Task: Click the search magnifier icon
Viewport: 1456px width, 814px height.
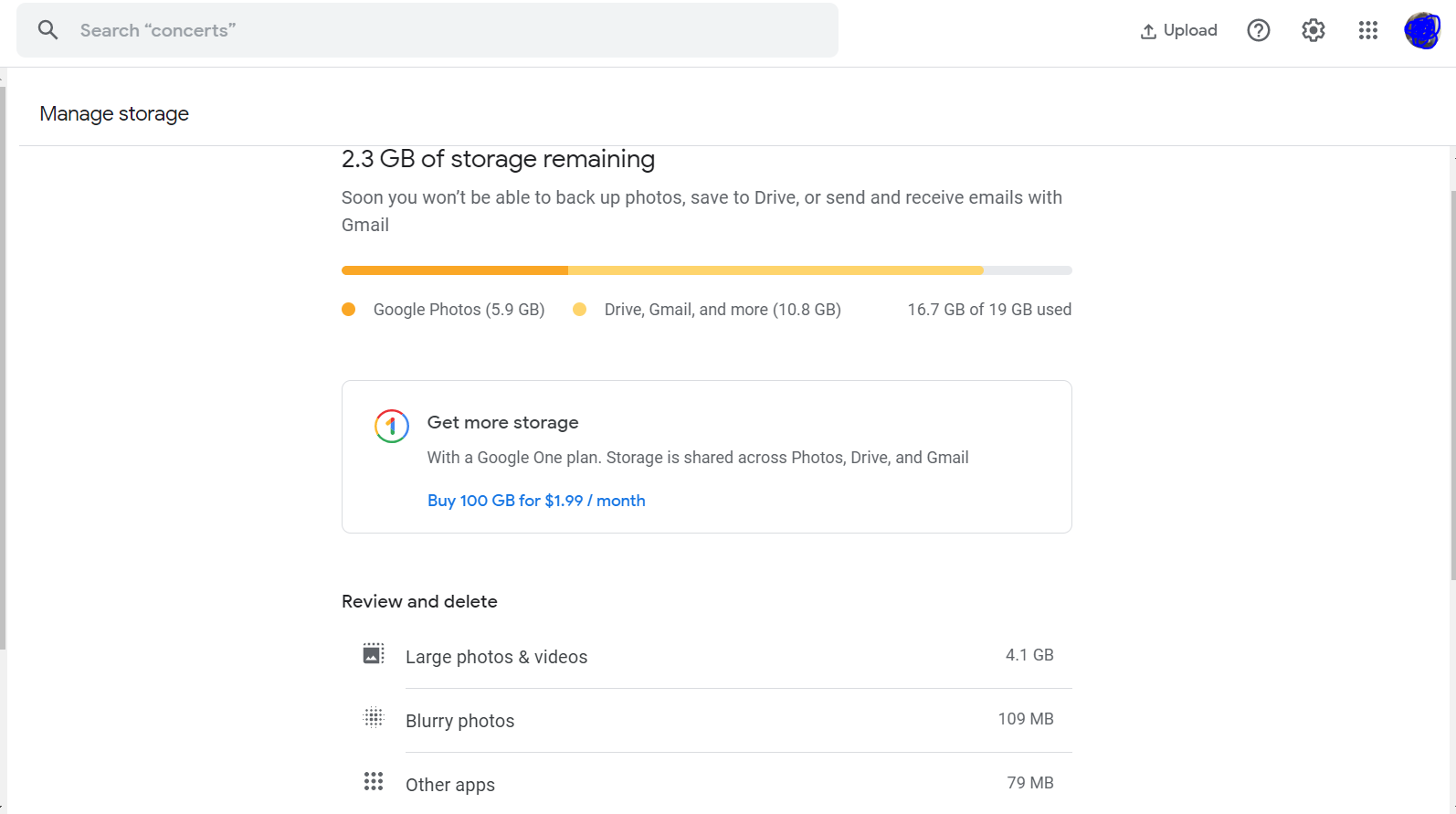Action: pyautogui.click(x=48, y=30)
